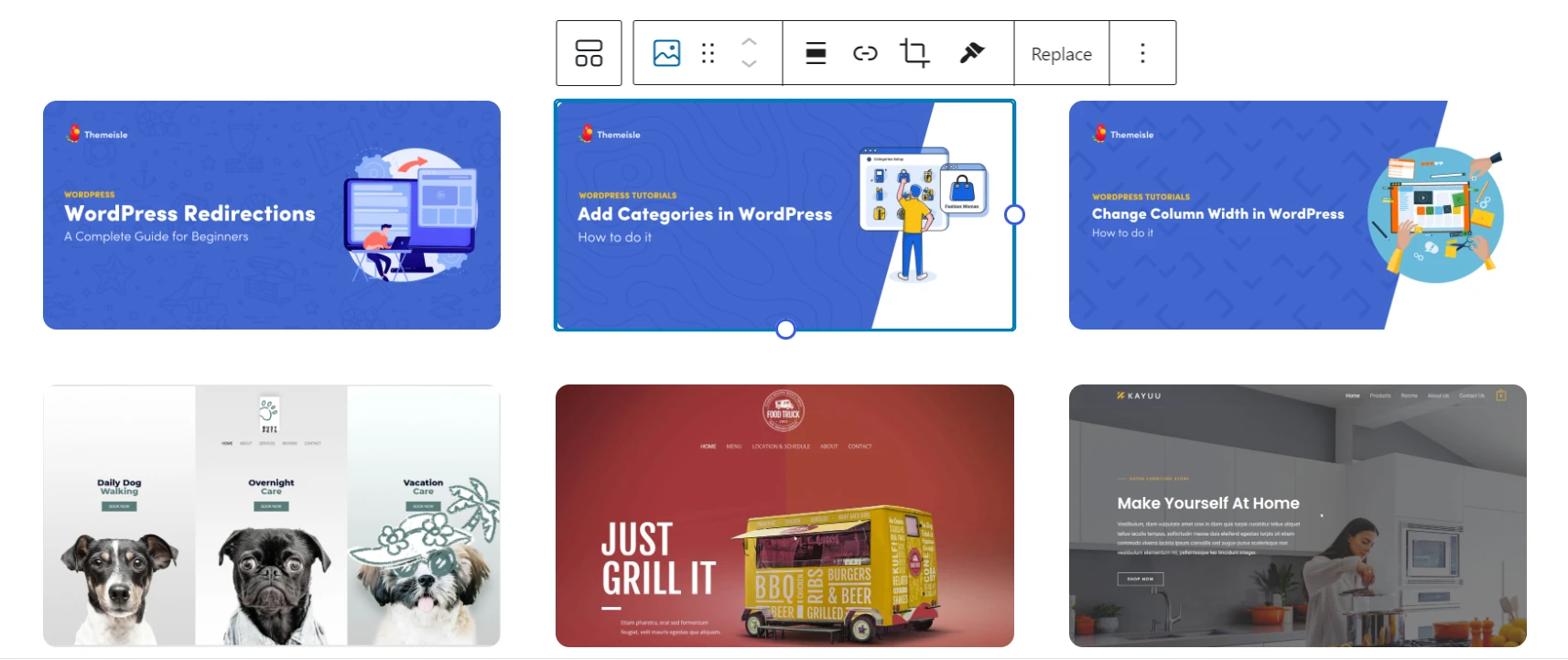
Task: Select the parent Gallery block icon
Action: [x=589, y=53]
